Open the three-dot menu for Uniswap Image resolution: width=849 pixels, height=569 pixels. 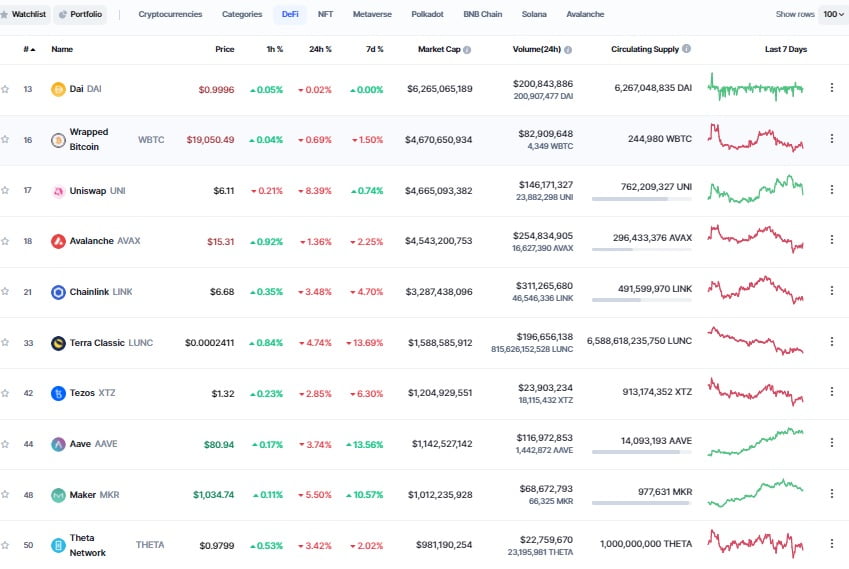(x=831, y=190)
